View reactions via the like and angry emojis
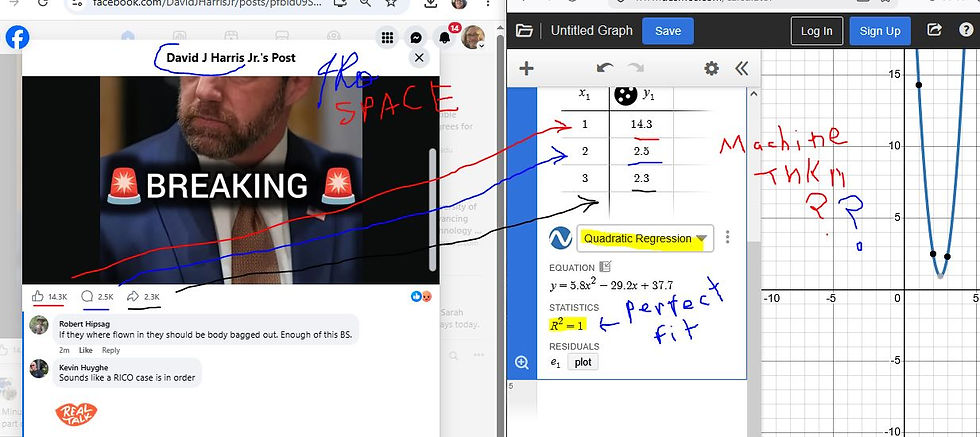 [421, 296]
